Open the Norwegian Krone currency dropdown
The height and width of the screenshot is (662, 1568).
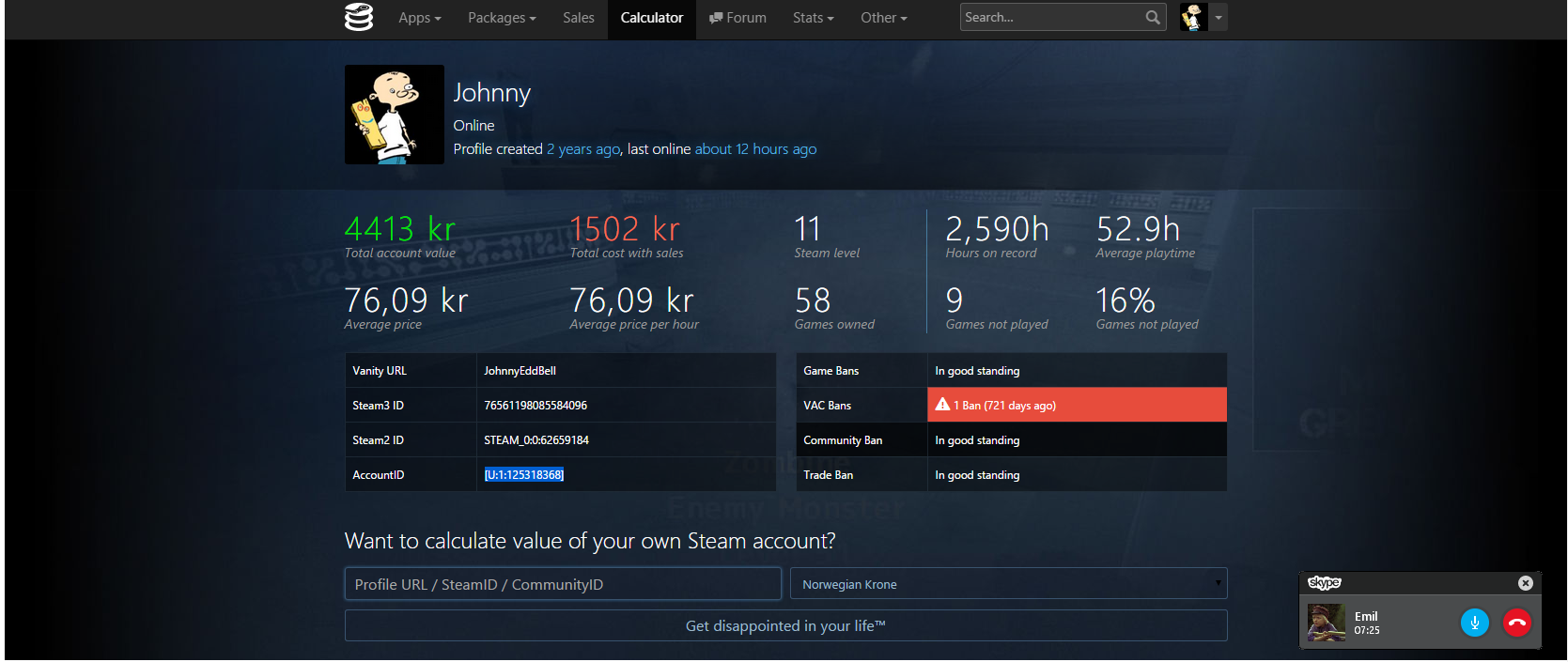1008,584
